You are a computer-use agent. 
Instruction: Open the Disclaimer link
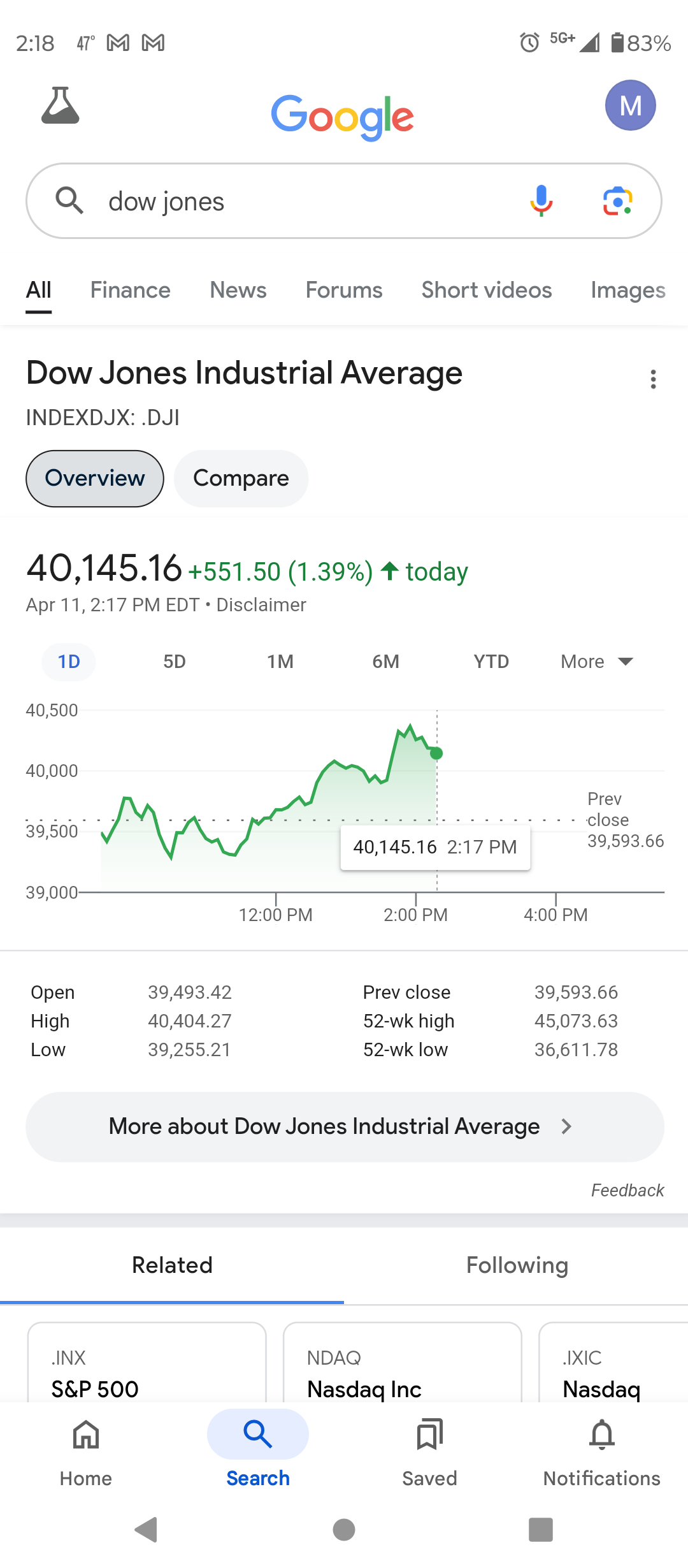tap(261, 605)
